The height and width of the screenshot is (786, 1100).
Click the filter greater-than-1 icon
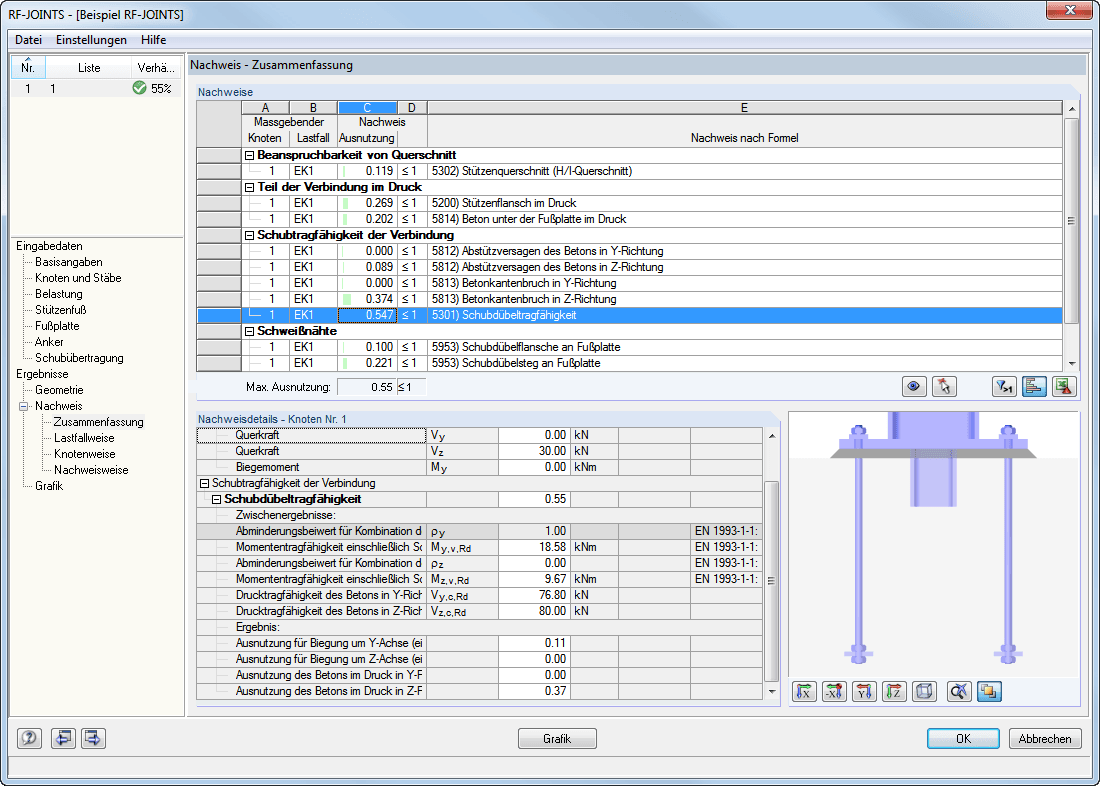click(x=1005, y=387)
